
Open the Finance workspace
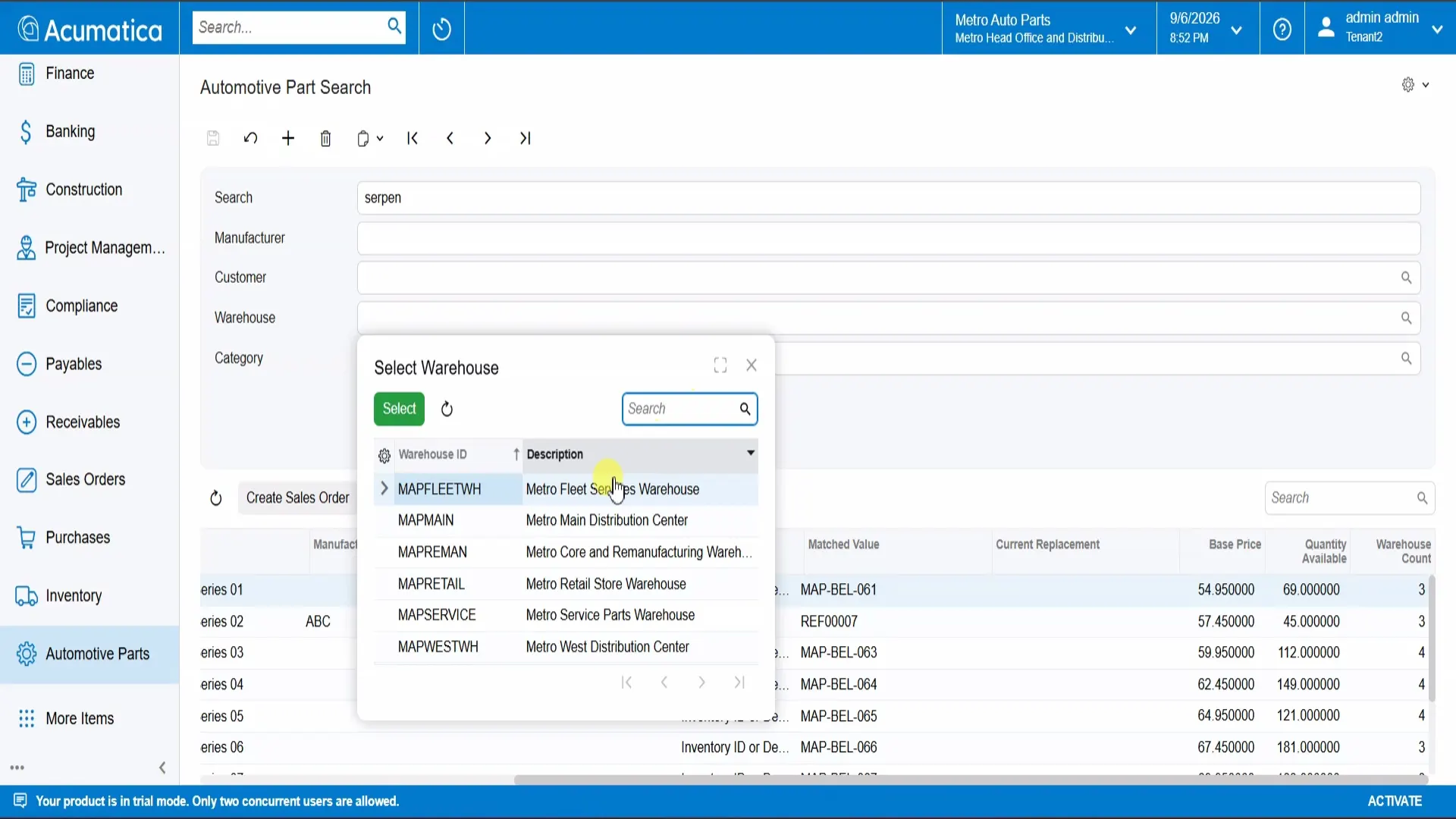(89, 74)
